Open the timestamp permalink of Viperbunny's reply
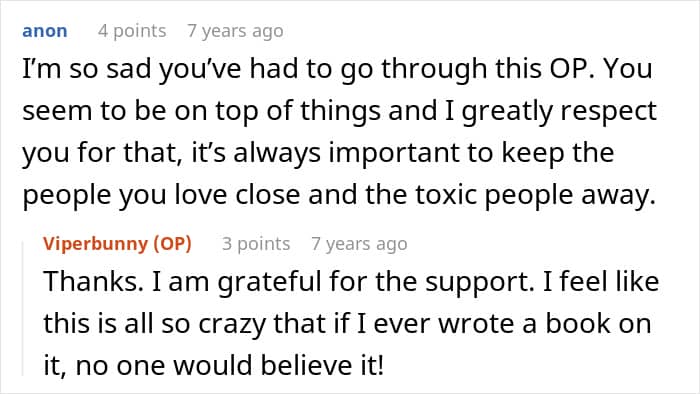This screenshot has height=394, width=700. 359,244
